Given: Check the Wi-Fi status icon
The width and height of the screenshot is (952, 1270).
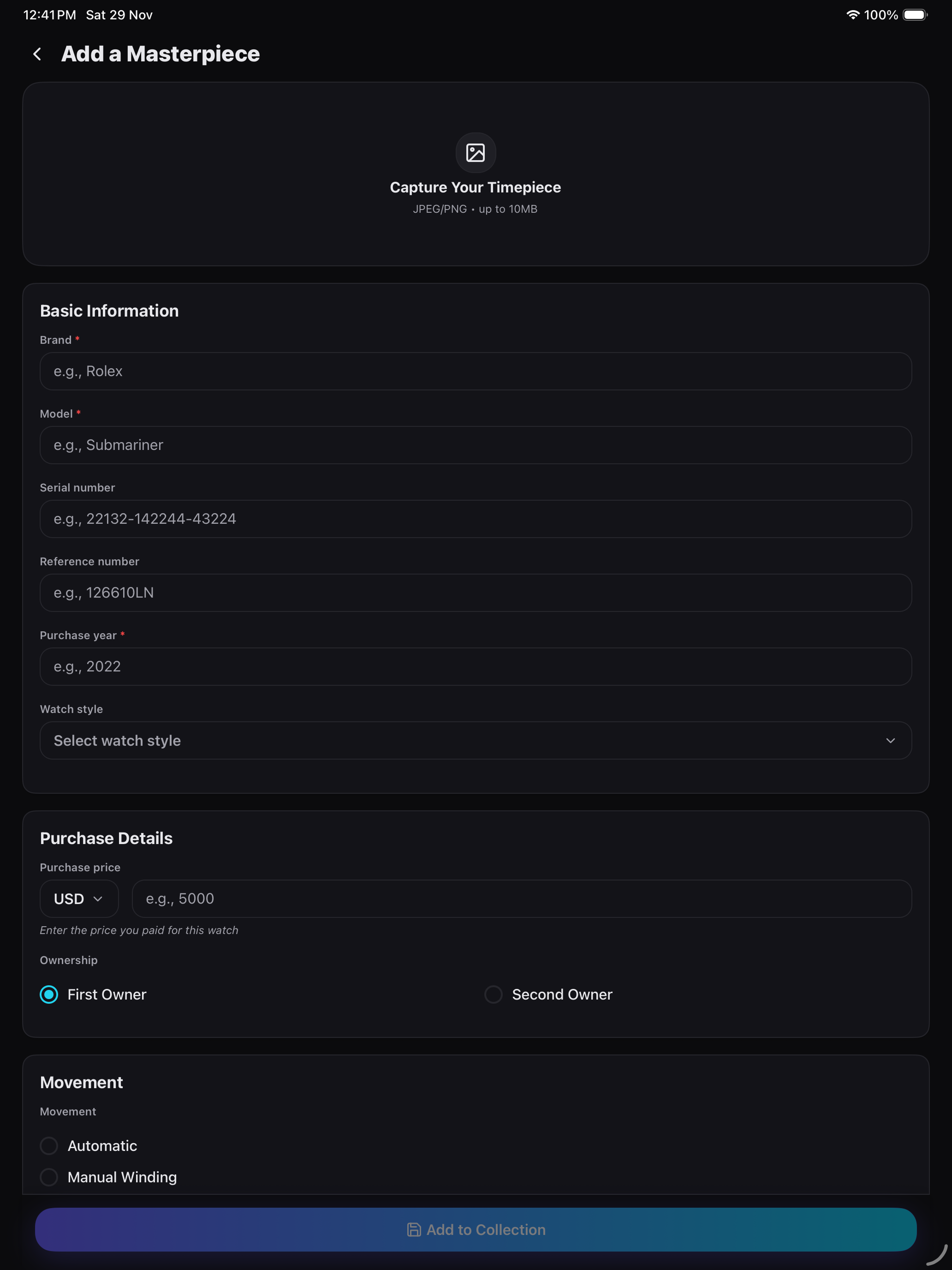Looking at the screenshot, I should [853, 15].
